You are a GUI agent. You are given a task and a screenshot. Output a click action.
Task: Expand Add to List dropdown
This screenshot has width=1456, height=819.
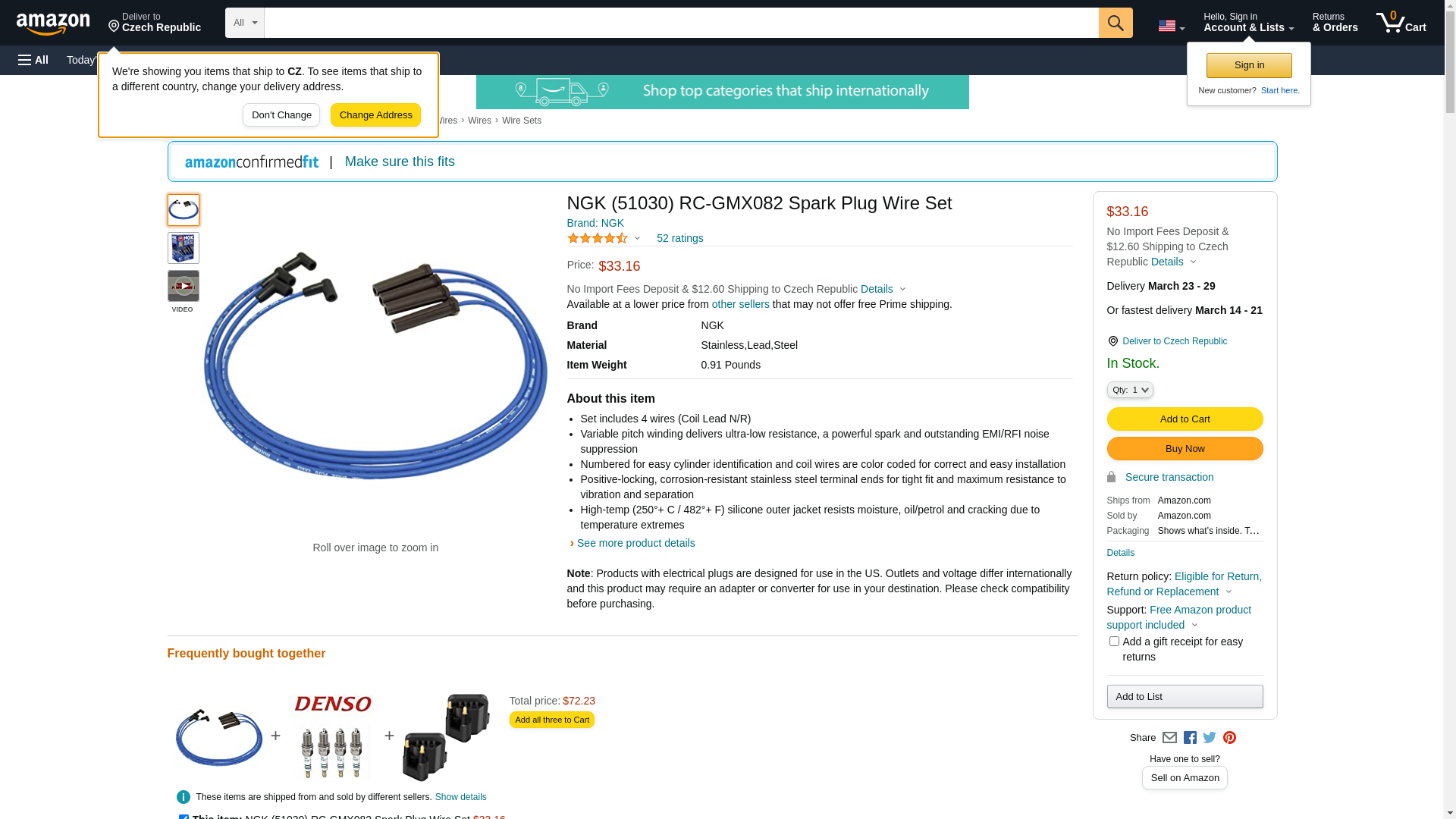(1185, 697)
